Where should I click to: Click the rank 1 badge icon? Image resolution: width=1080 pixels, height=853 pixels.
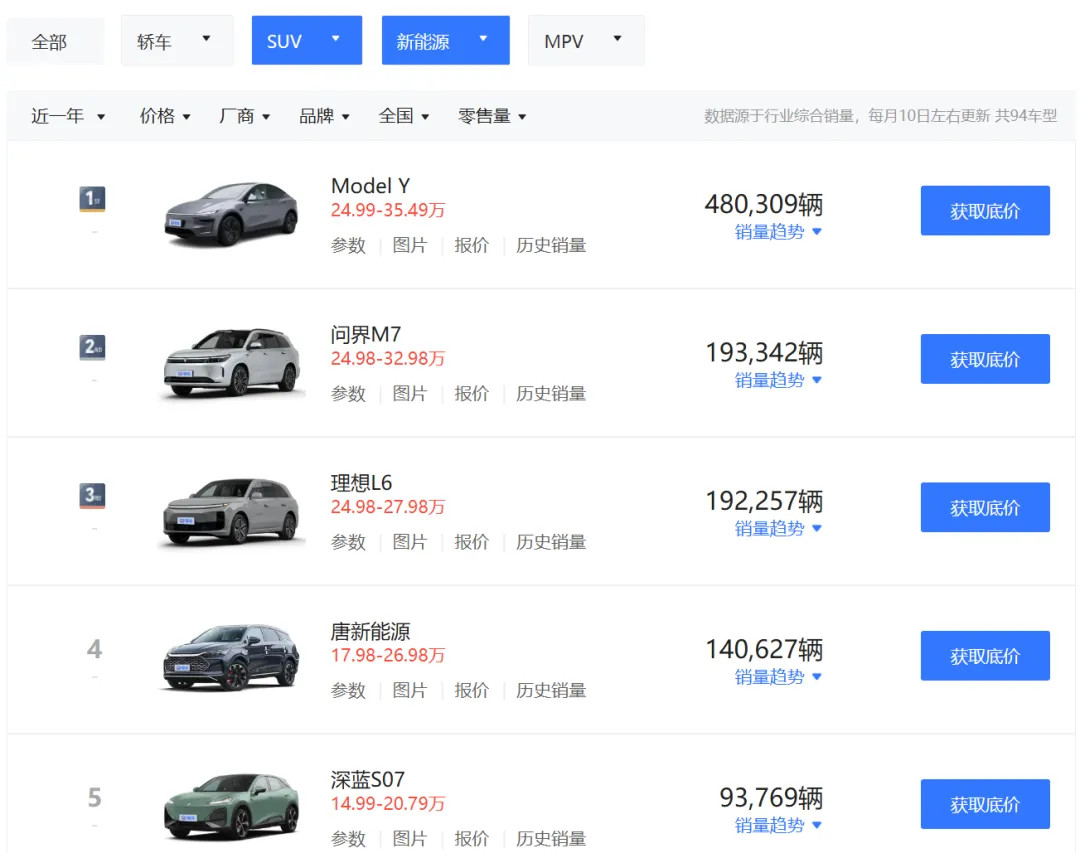[x=92, y=198]
